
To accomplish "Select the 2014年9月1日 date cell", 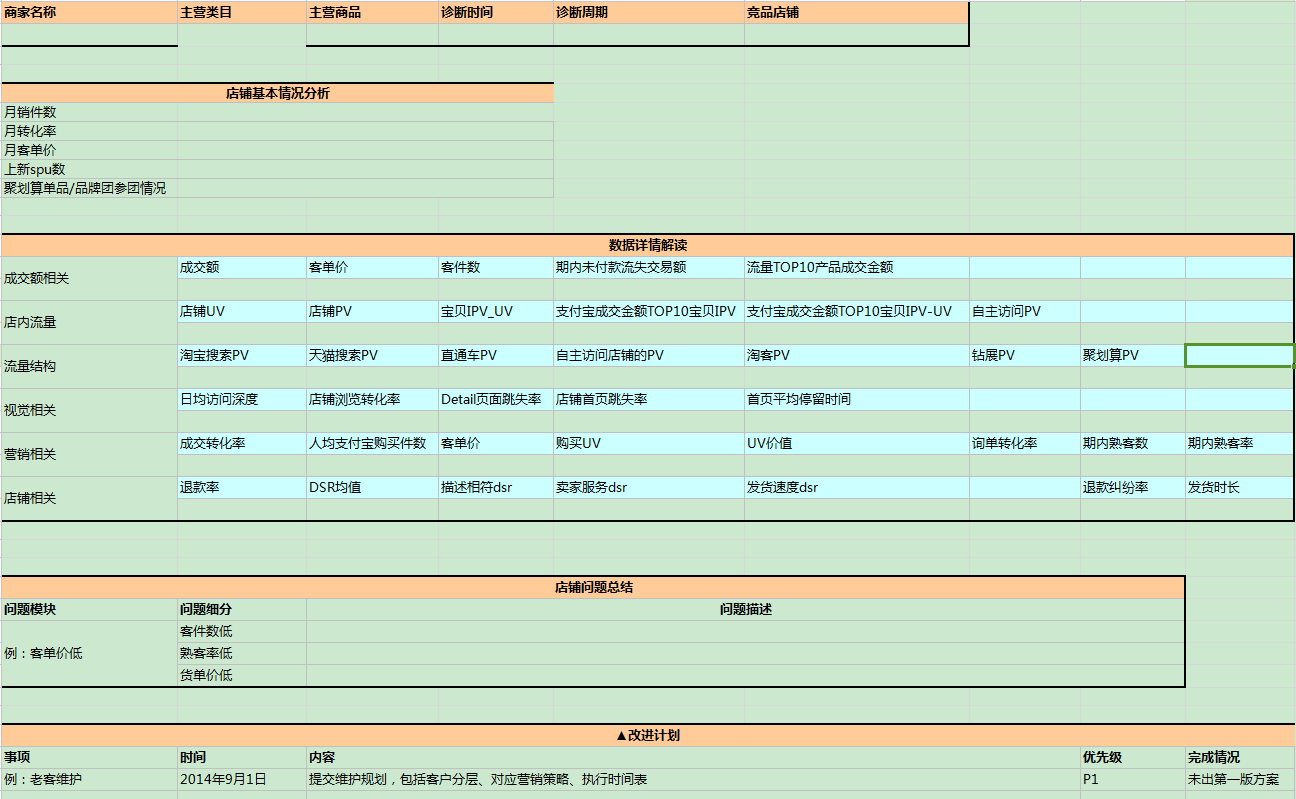I will [x=242, y=779].
